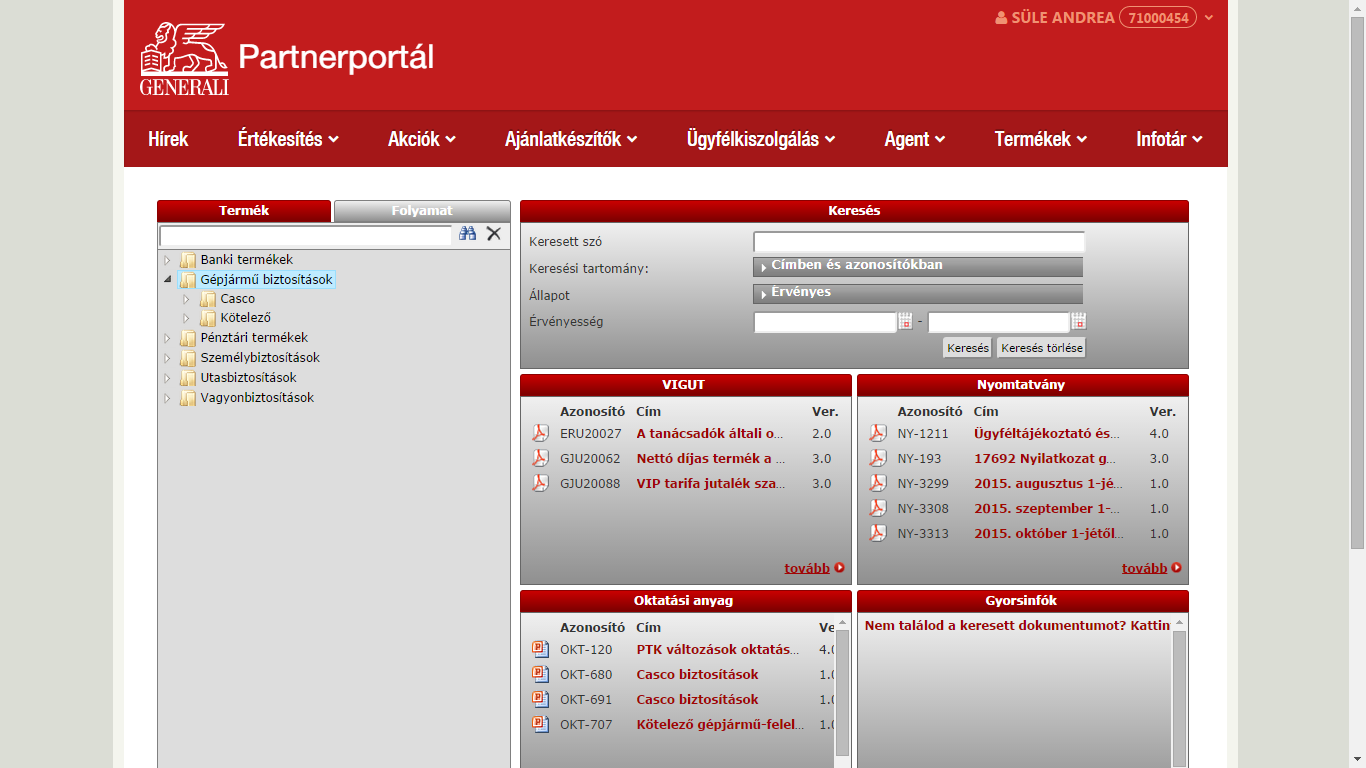The image size is (1366, 768).
Task: Expand the Casco tree node arrow
Action: (x=186, y=299)
